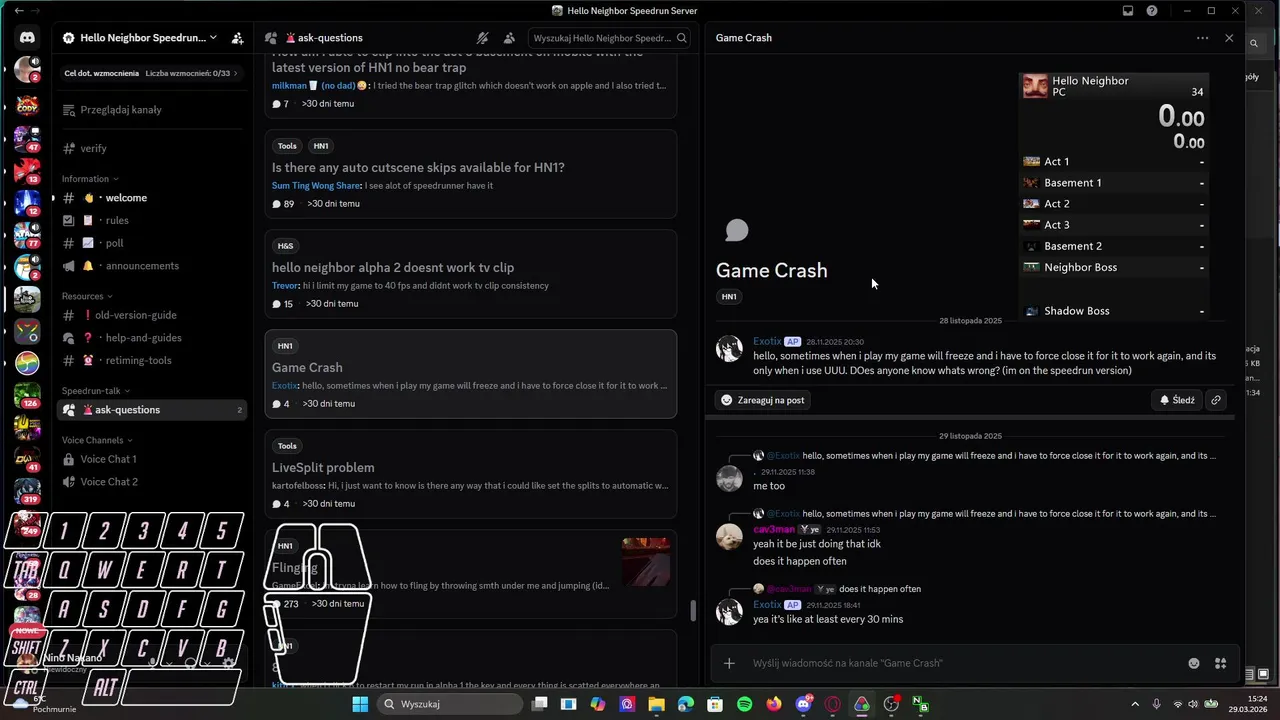The image size is (1280, 720).
Task: Open the retiming-tools channel
Action: [x=153, y=361]
